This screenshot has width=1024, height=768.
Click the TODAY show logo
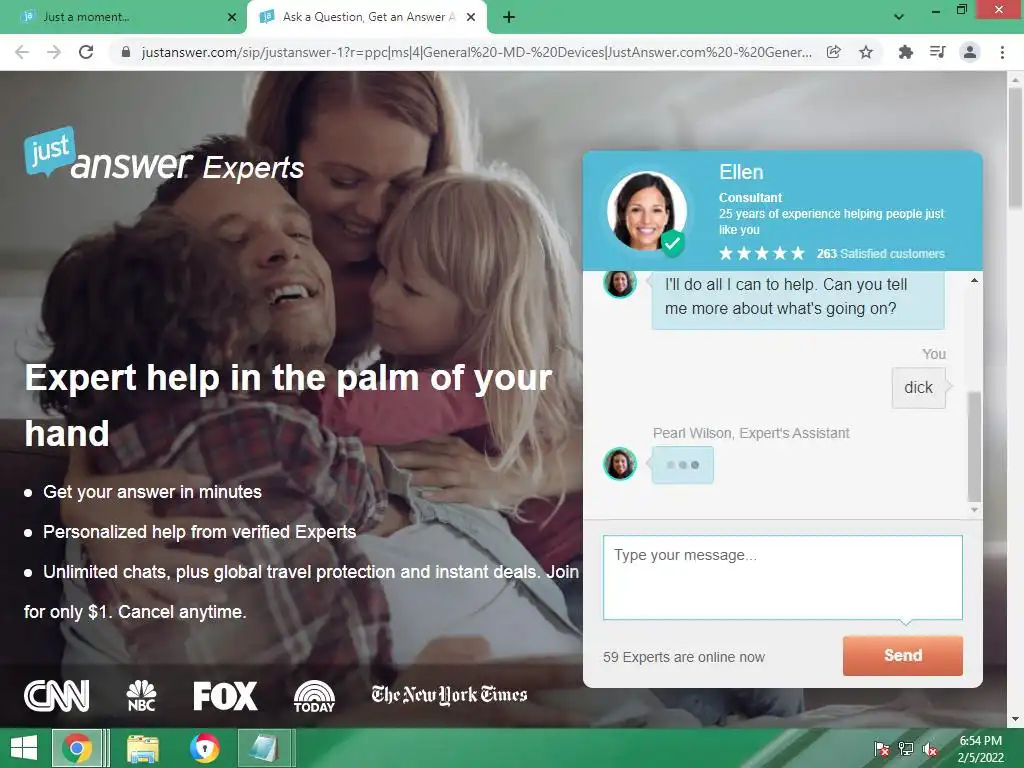coord(314,696)
